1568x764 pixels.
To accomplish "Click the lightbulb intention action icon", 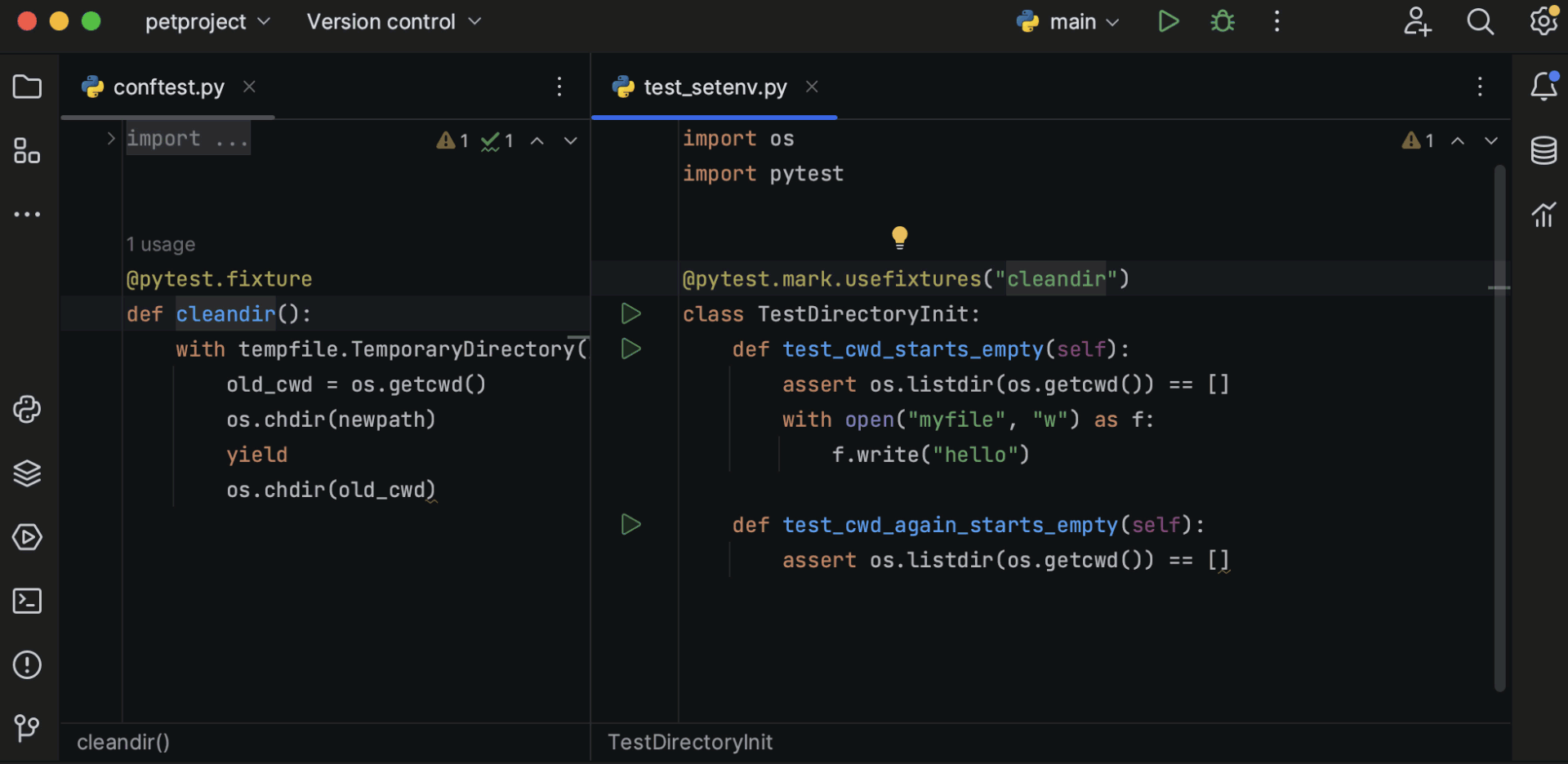I will coord(899,237).
